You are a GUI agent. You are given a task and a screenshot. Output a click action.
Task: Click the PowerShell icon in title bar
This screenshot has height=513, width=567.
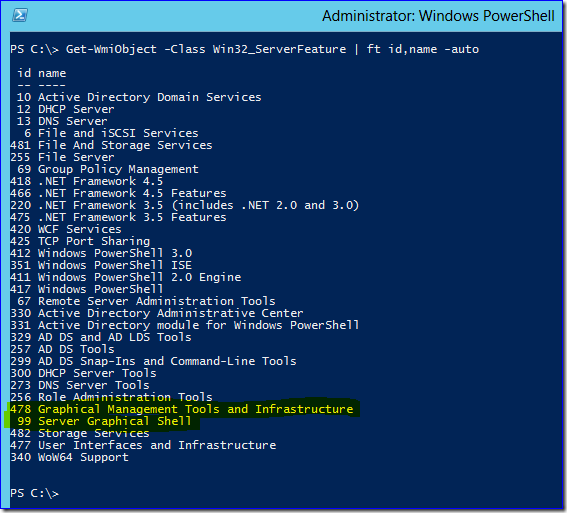(20, 16)
